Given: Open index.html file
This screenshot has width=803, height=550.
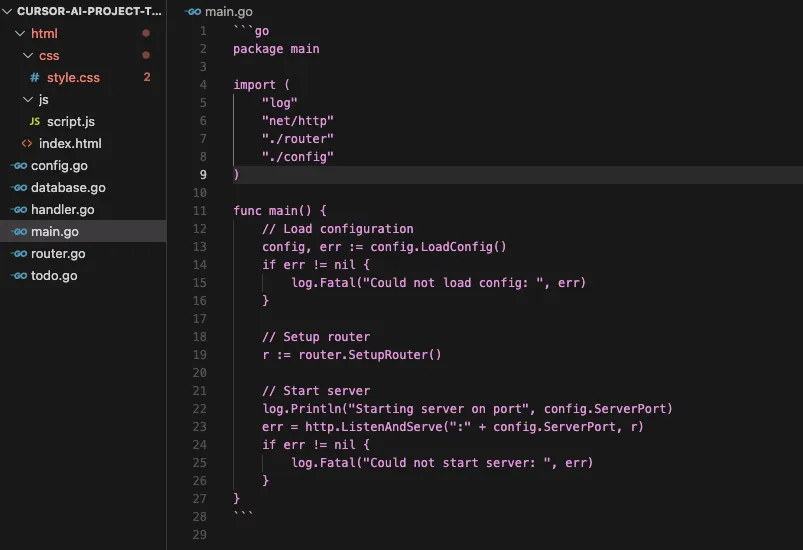Looking at the screenshot, I should 70,143.
